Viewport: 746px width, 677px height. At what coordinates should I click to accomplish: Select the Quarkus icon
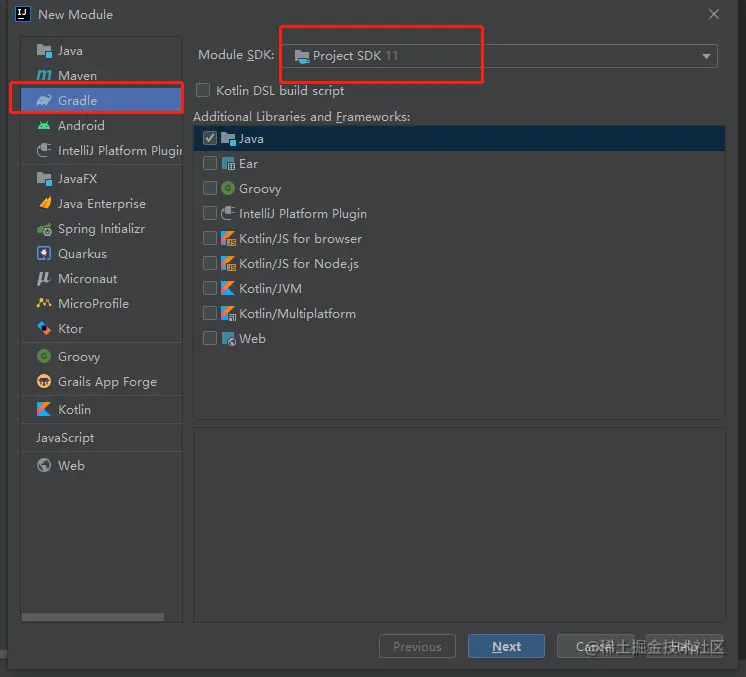click(x=44, y=253)
